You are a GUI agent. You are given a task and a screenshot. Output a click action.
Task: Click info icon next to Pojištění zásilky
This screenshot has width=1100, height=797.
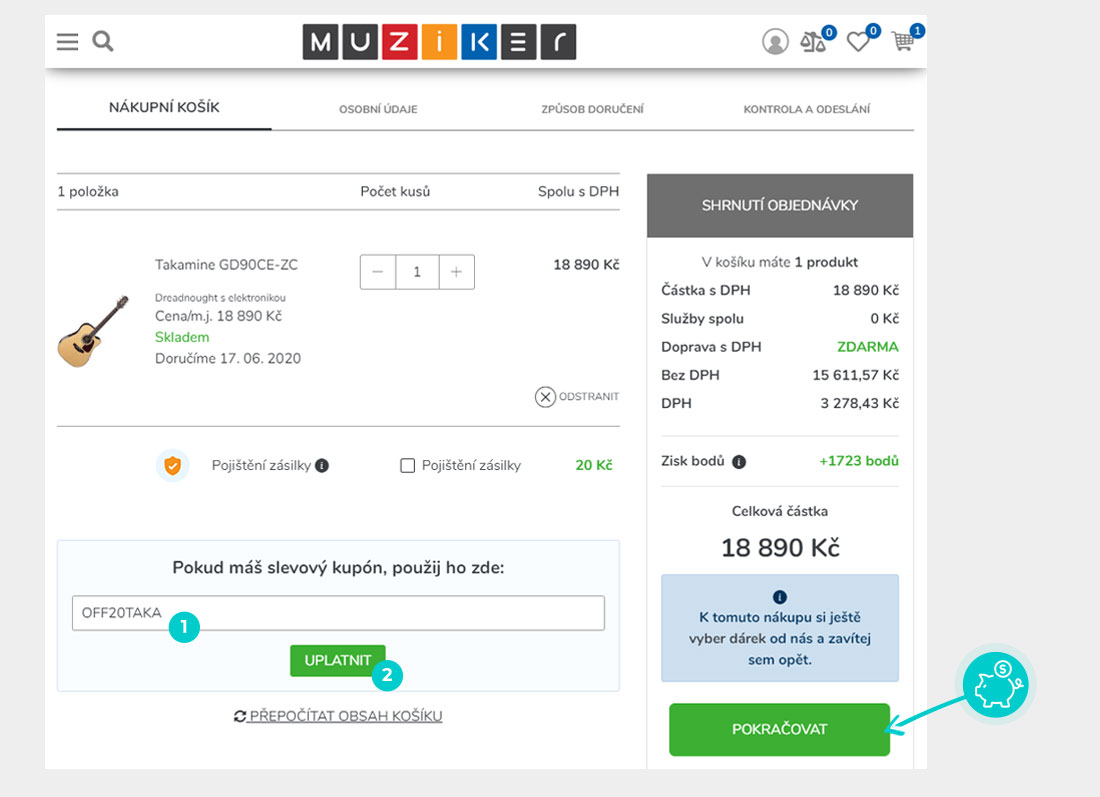tap(322, 465)
